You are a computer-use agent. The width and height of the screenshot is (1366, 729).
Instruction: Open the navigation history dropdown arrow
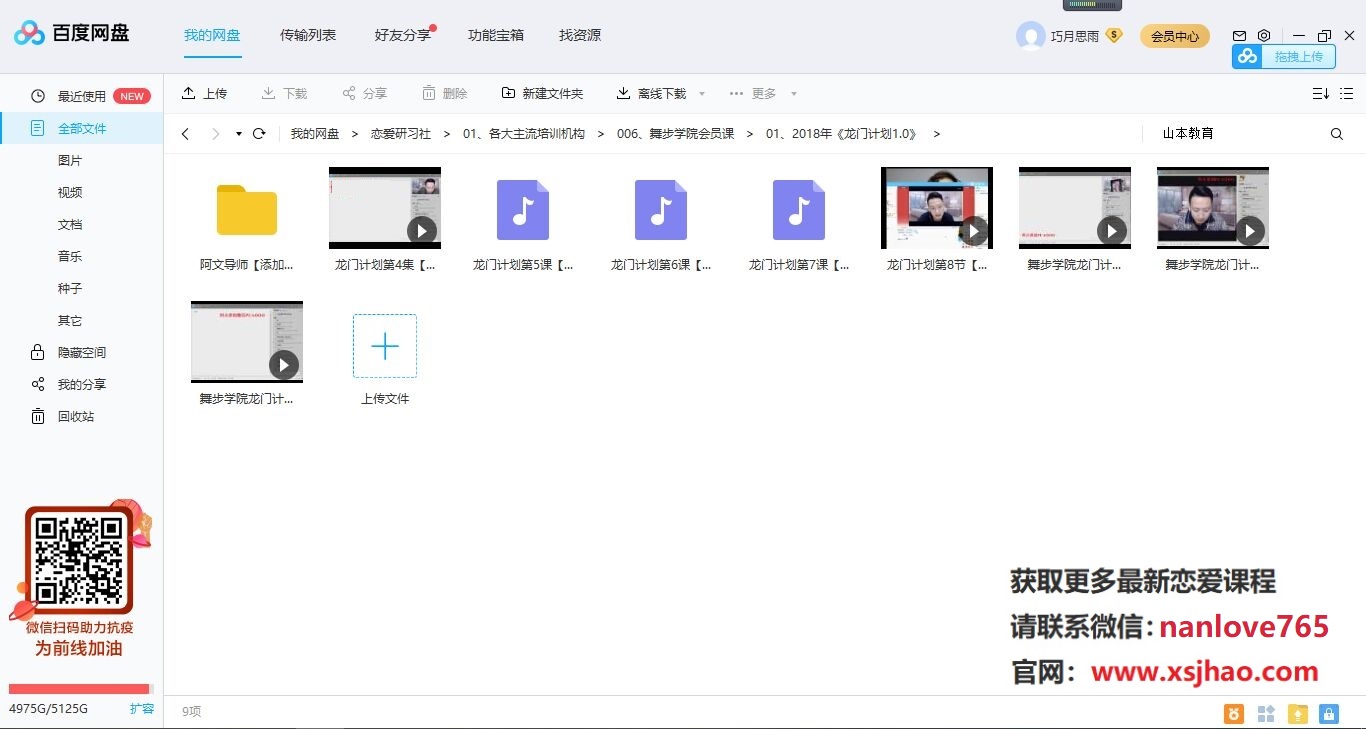point(239,134)
